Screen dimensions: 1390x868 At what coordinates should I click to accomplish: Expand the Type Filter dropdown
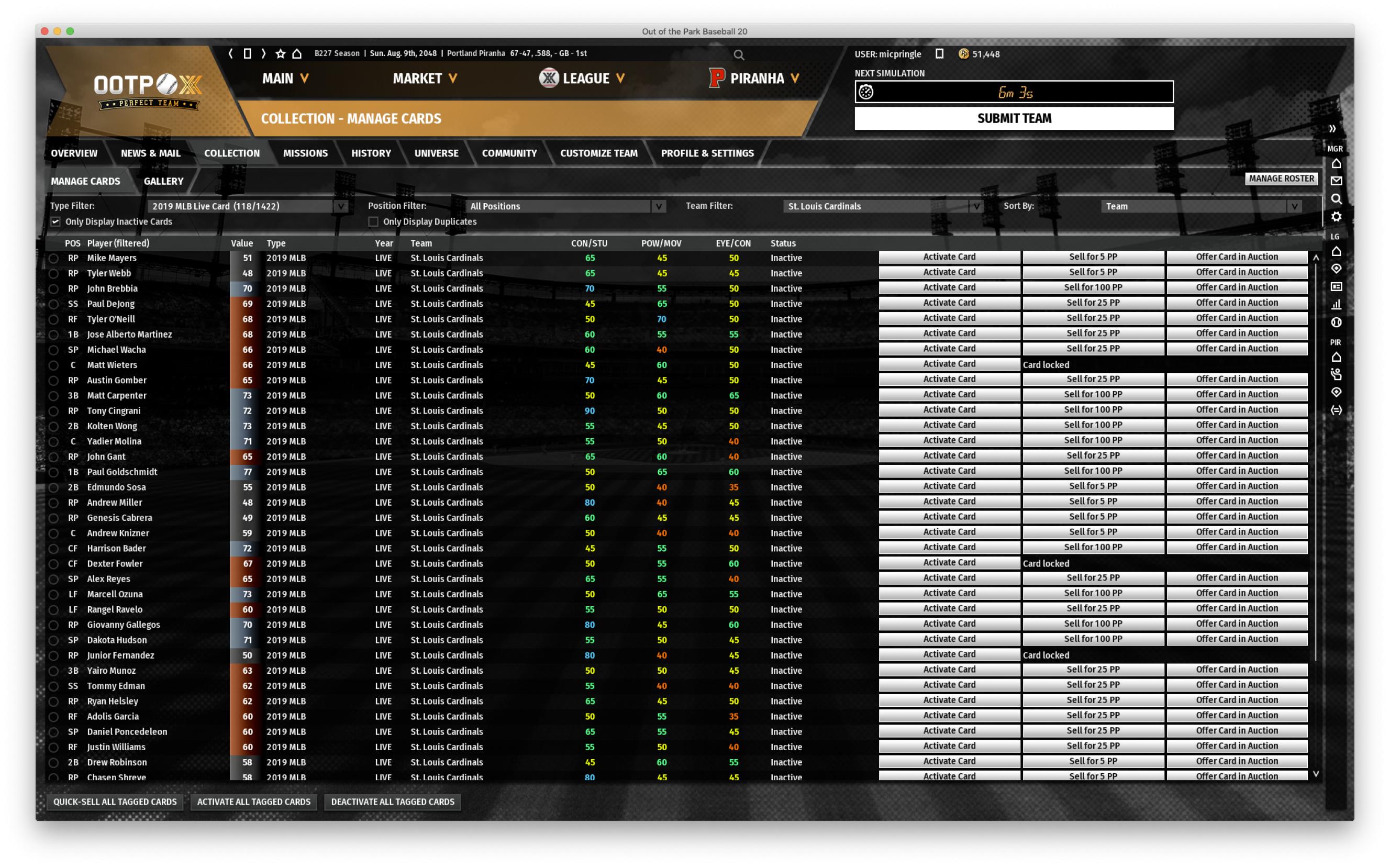(348, 206)
